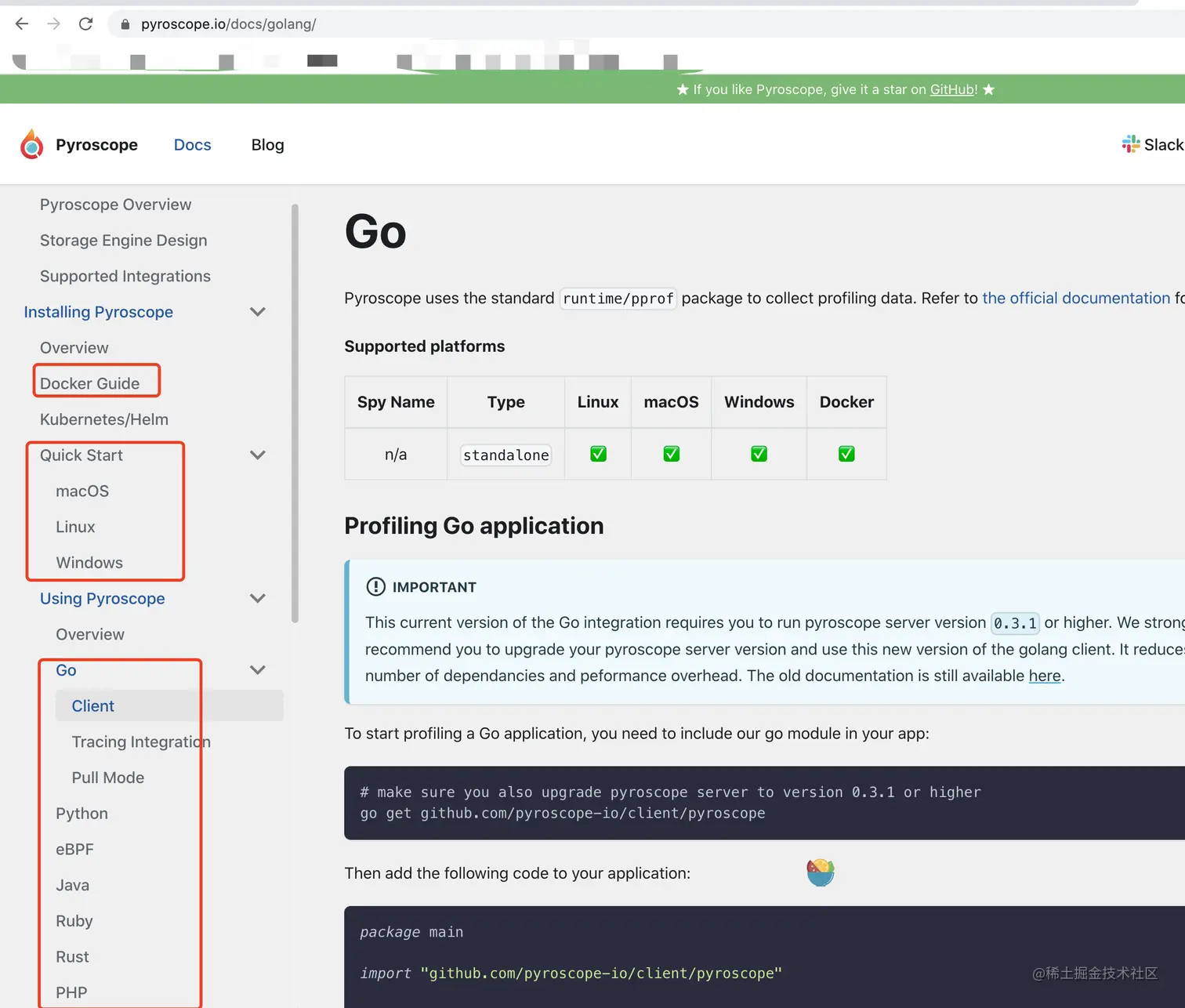
Task: Open the Blog nav tab
Action: pos(267,145)
